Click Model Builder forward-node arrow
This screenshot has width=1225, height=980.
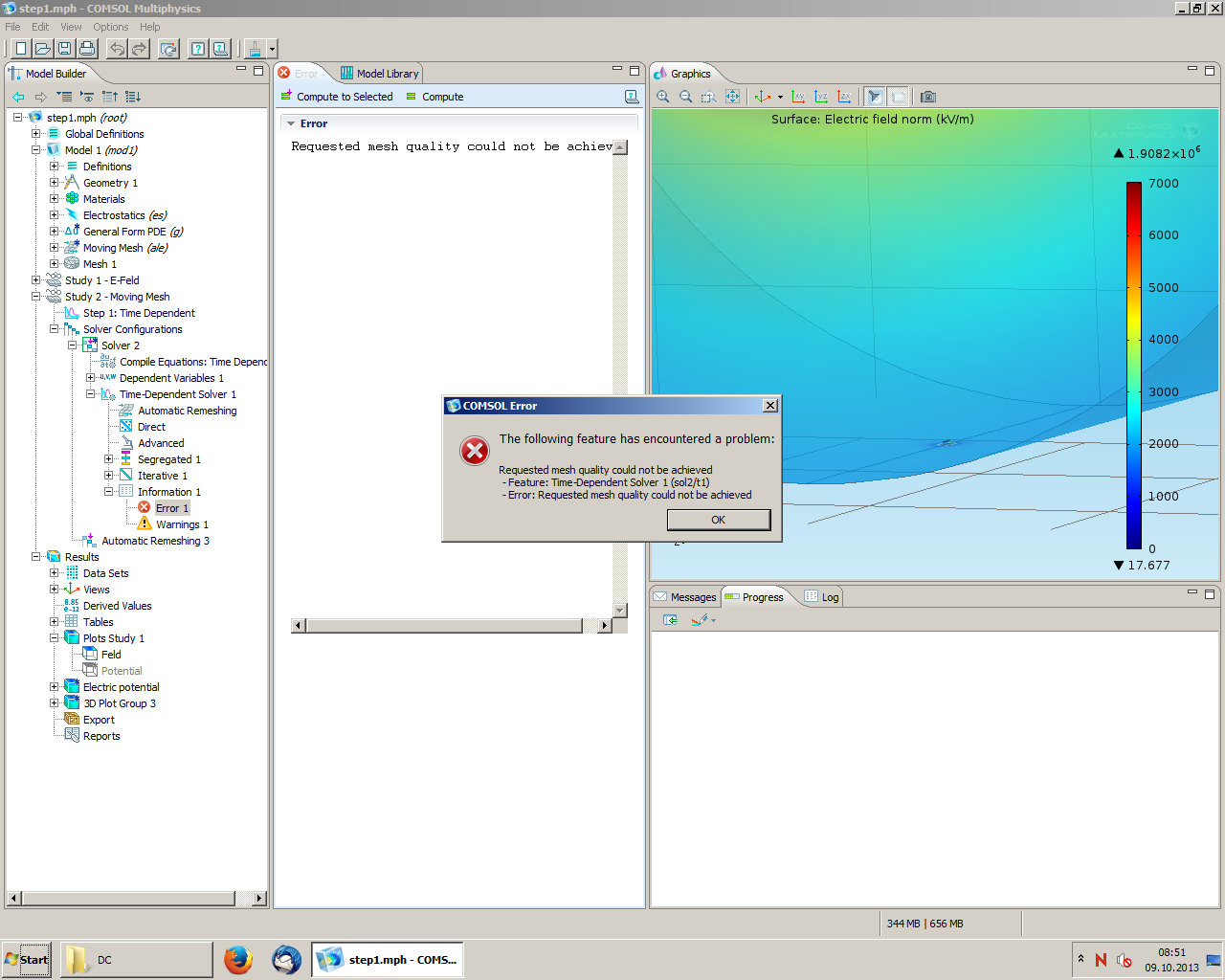[x=41, y=97]
